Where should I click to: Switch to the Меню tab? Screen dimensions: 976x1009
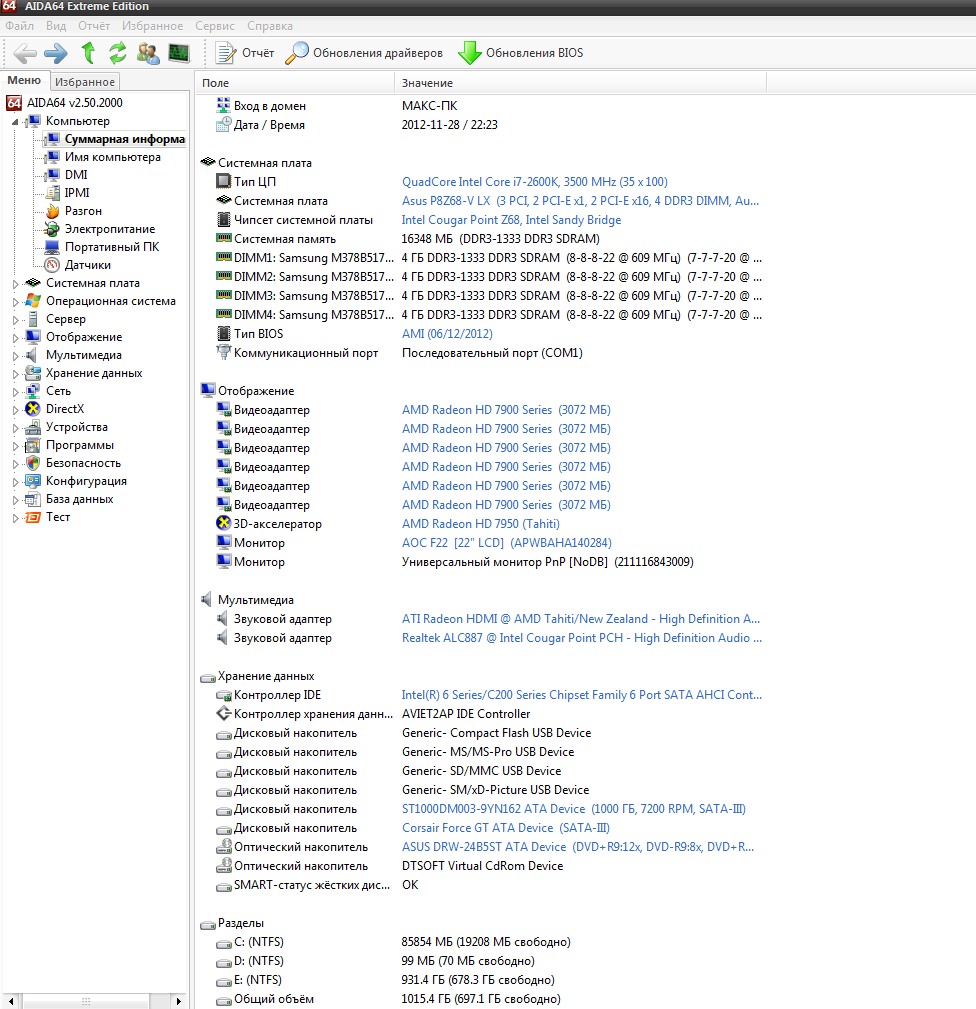[x=24, y=80]
